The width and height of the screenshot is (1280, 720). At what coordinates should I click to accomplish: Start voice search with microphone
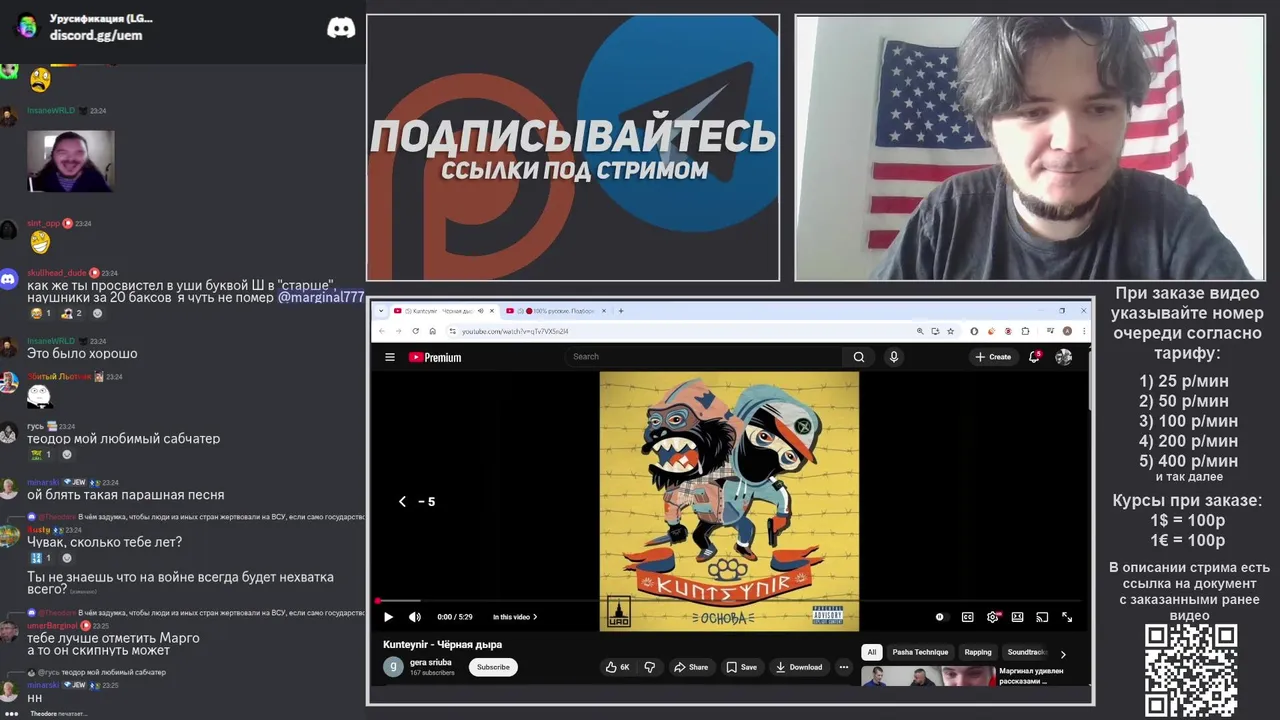tap(894, 356)
